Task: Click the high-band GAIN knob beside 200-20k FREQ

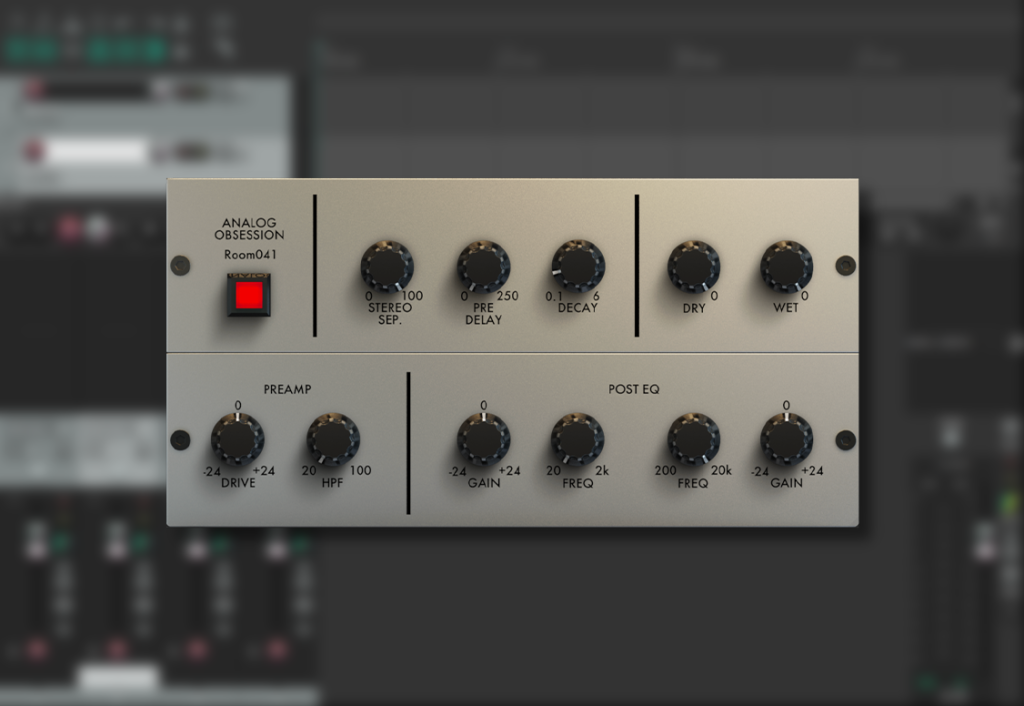Action: coord(786,440)
